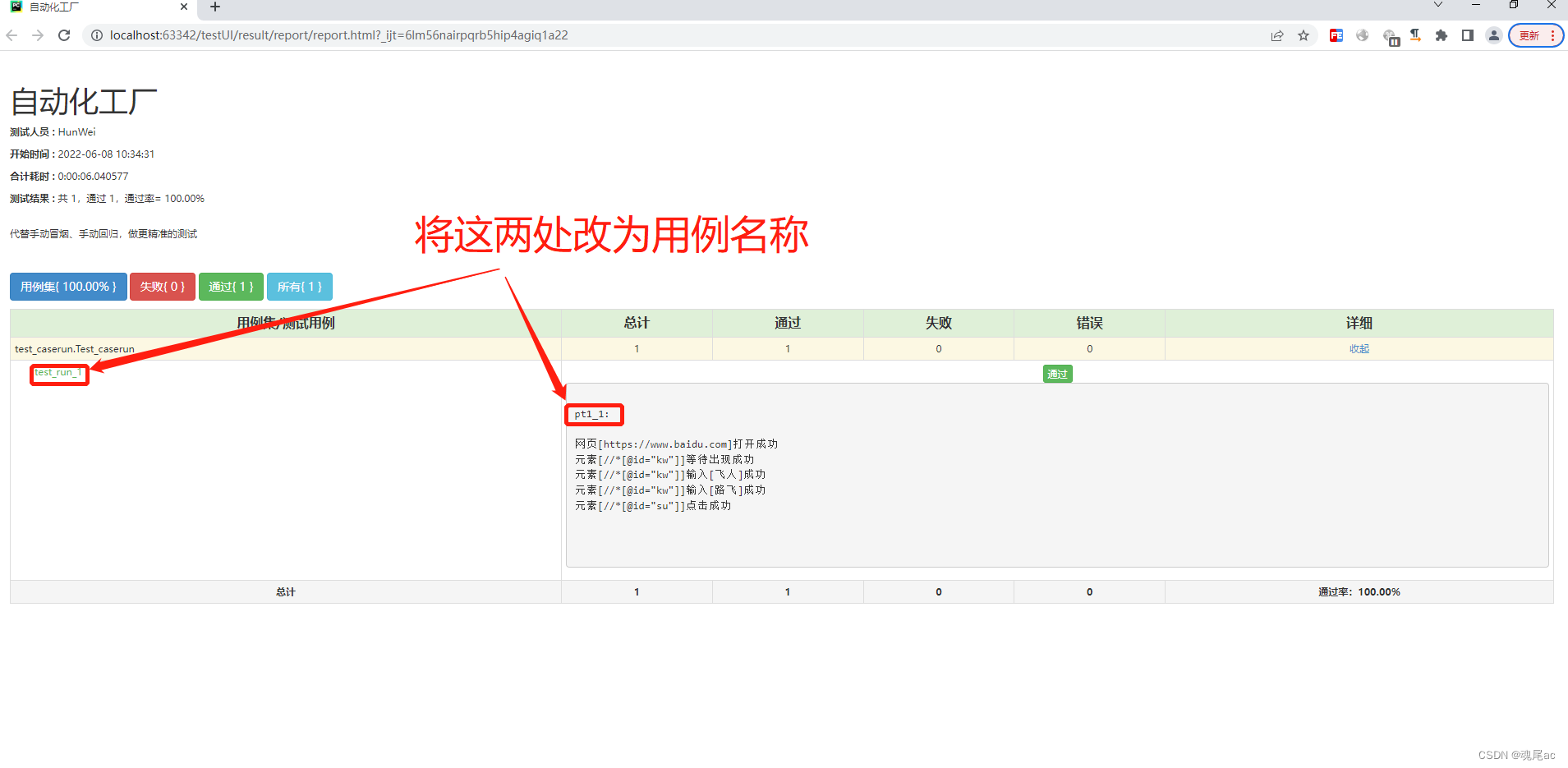Click the tester name HunWei
The height and width of the screenshot is (768, 1568).
point(76,132)
